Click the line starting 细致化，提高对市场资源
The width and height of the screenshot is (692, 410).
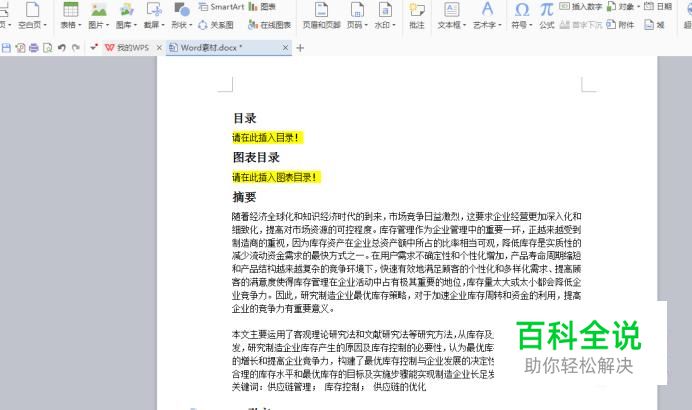(406, 230)
